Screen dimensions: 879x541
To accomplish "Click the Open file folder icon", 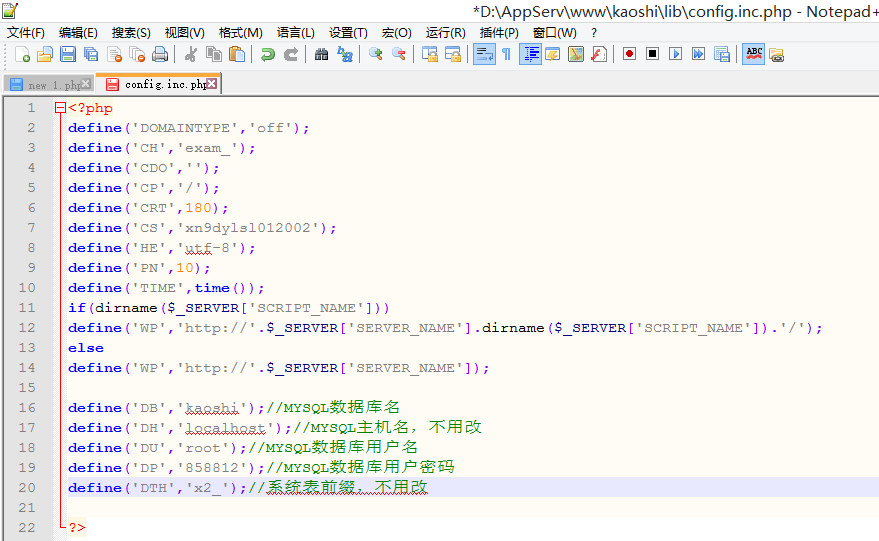I will coord(45,54).
